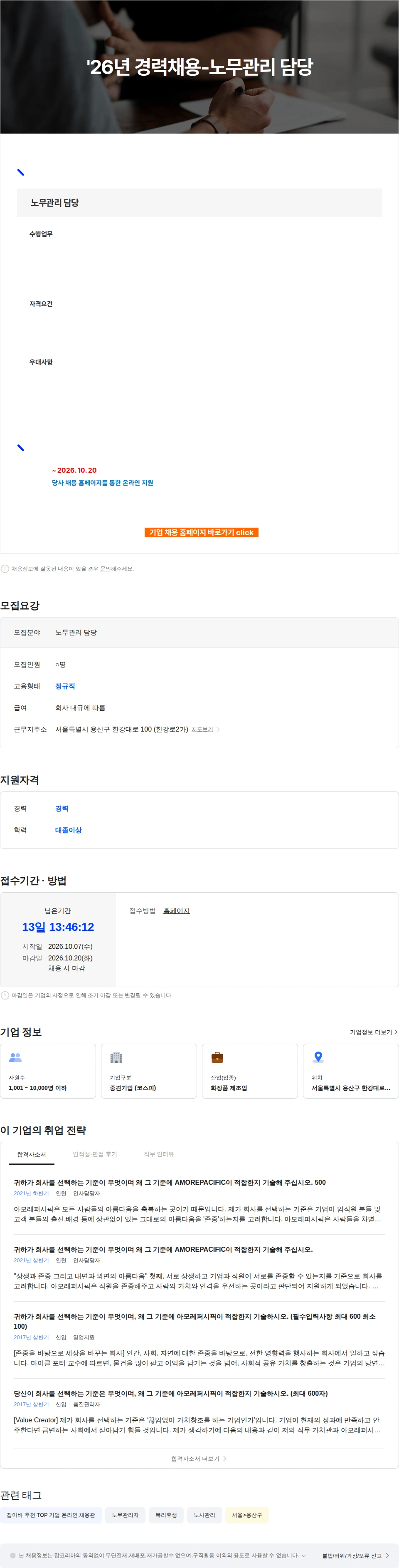Select the 잡아바 추천 TOP 기업 온라인 채용관 tag
This screenshot has height=1568, width=399.
coord(51,1515)
